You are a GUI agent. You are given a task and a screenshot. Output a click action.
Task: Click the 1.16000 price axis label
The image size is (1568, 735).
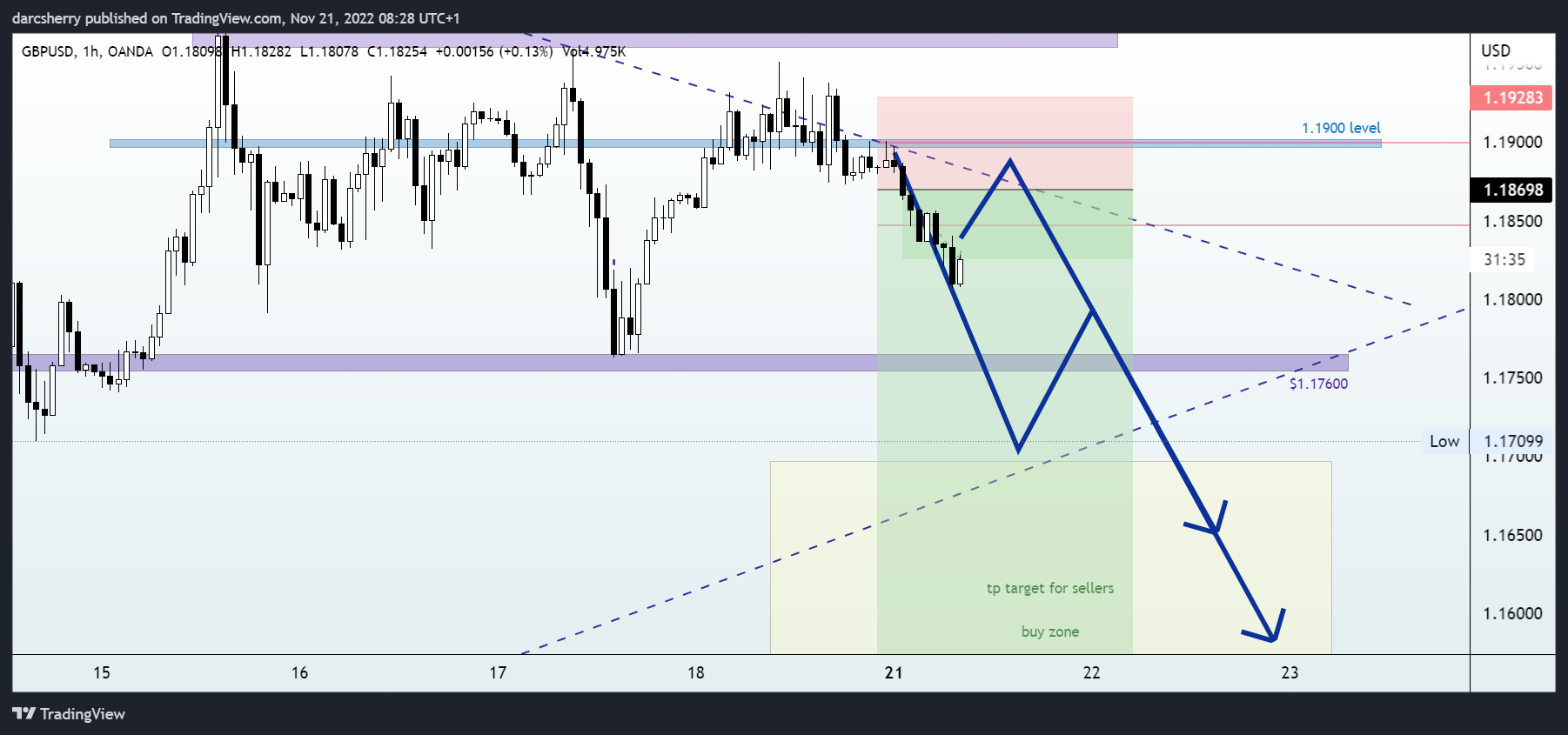click(1512, 613)
